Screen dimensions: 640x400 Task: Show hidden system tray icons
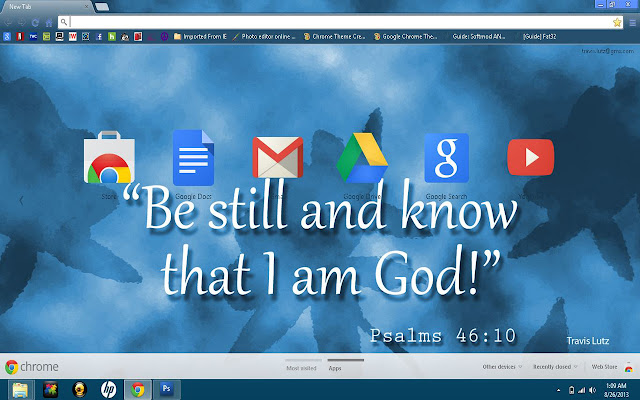(558, 391)
